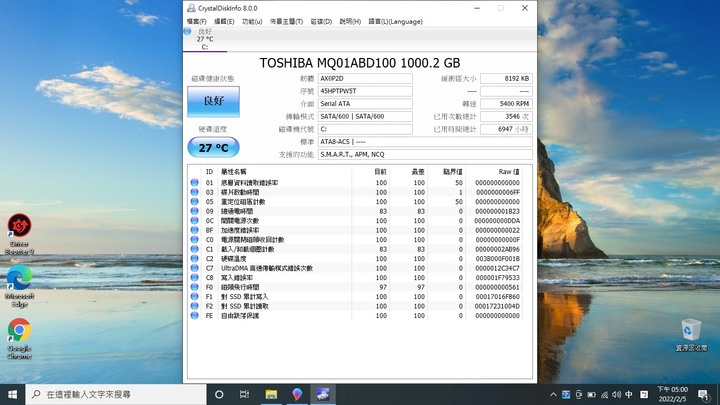Click the serial number field 45HPTPWST
Viewport: 720px width, 405px height.
(365, 91)
